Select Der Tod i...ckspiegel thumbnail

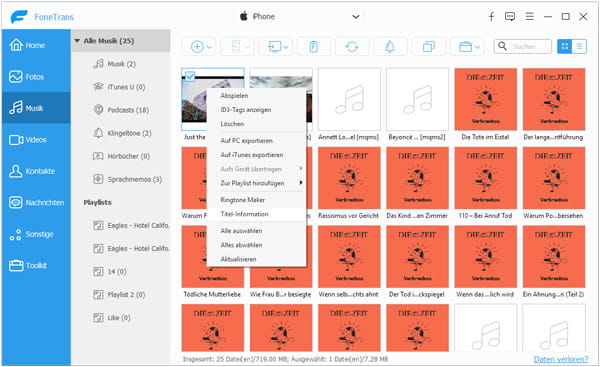click(417, 257)
